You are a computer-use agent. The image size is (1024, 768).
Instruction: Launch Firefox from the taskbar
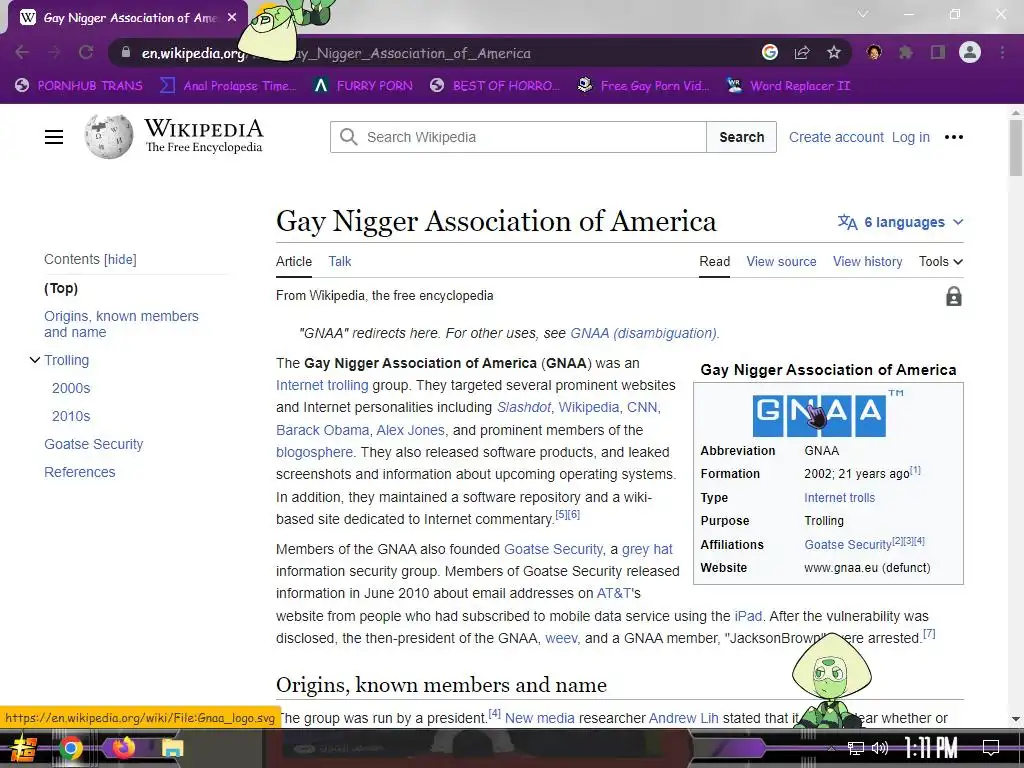[123, 747]
